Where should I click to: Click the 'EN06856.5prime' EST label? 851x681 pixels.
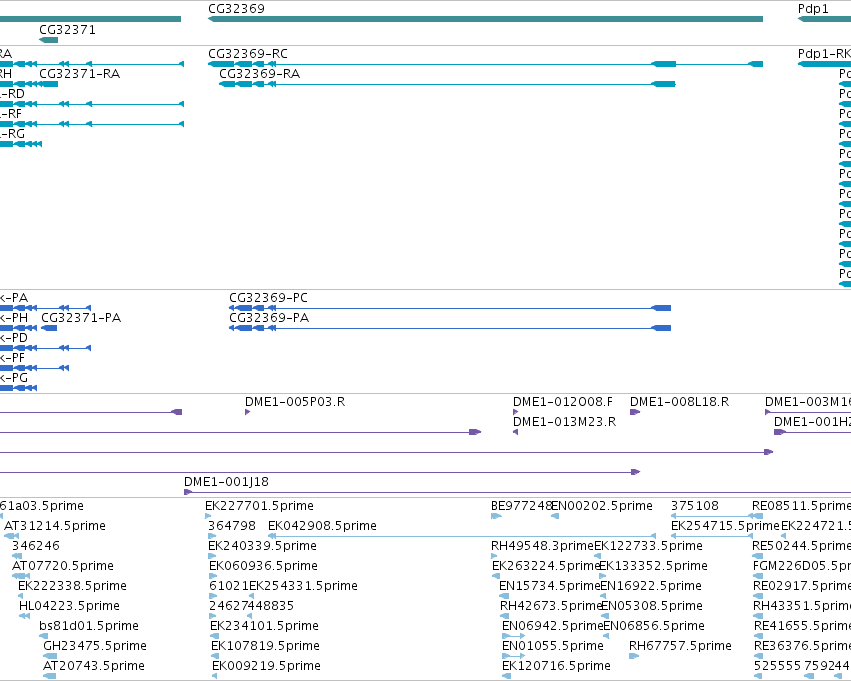pos(654,626)
